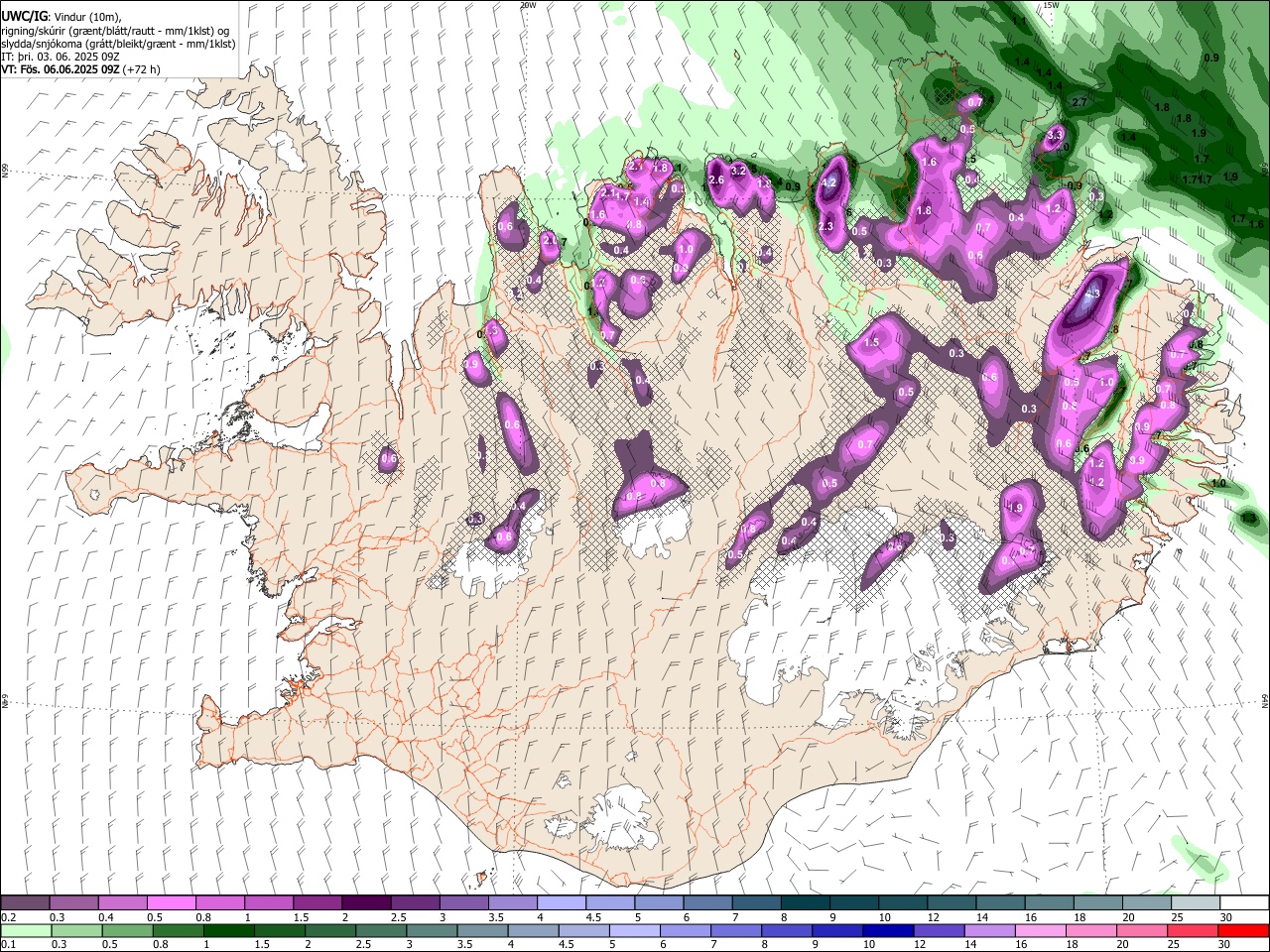The width and height of the screenshot is (1270, 952).
Task: Click the 'rigning/skúrir (grænt/blátt/rautt - mm/1klst) og' line
Action: pos(114,31)
